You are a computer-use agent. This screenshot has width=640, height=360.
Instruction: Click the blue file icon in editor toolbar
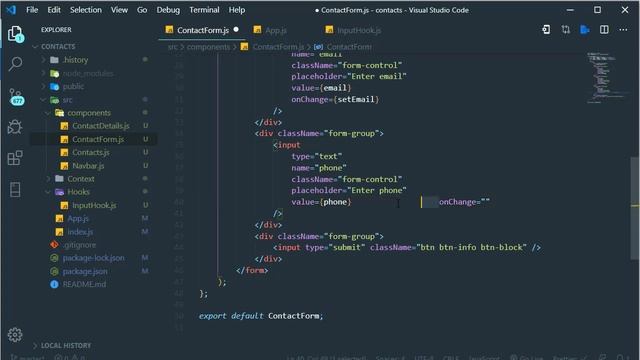pyautogui.click(x=584, y=30)
